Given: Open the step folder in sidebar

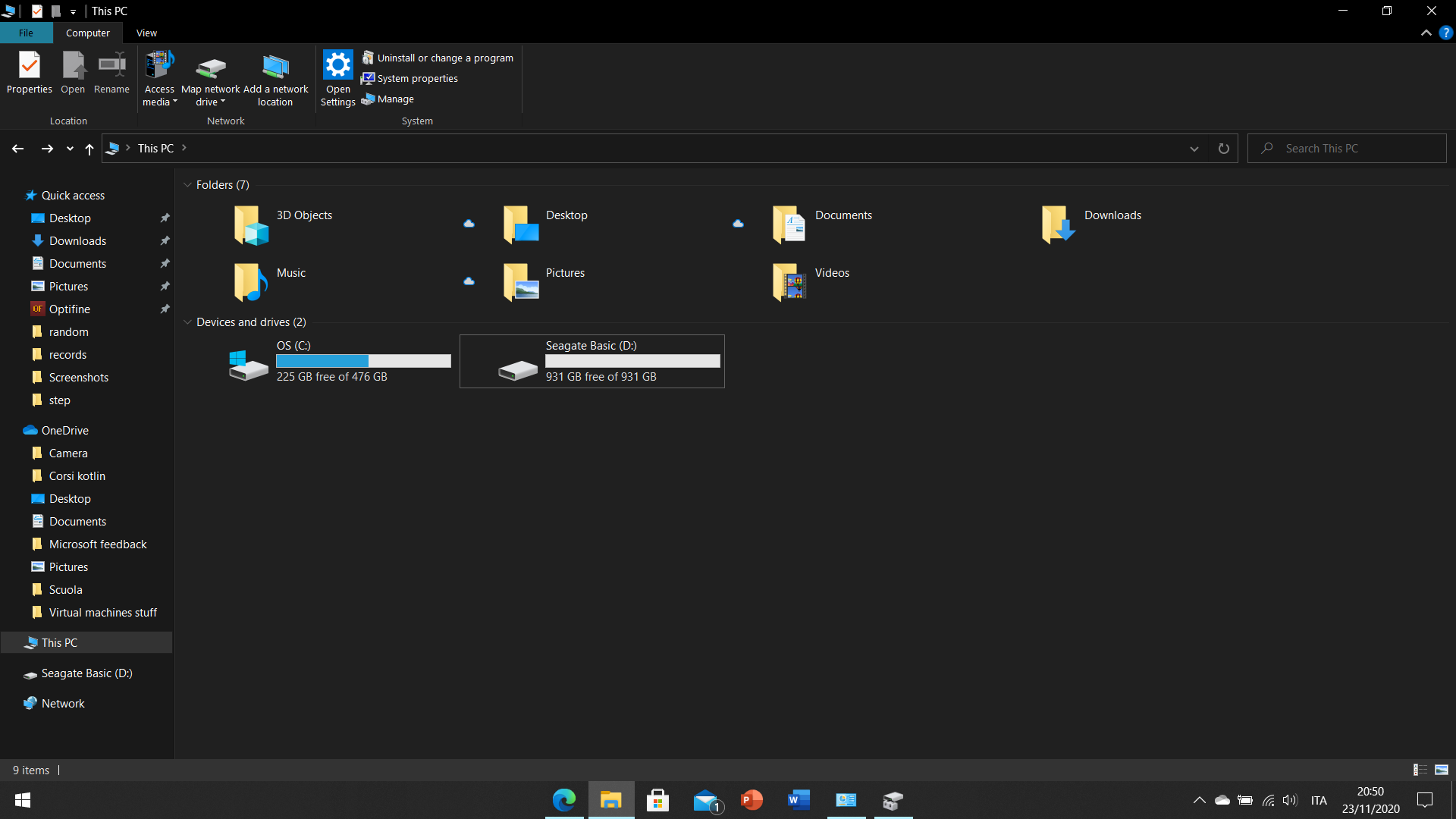Looking at the screenshot, I should pos(59,400).
